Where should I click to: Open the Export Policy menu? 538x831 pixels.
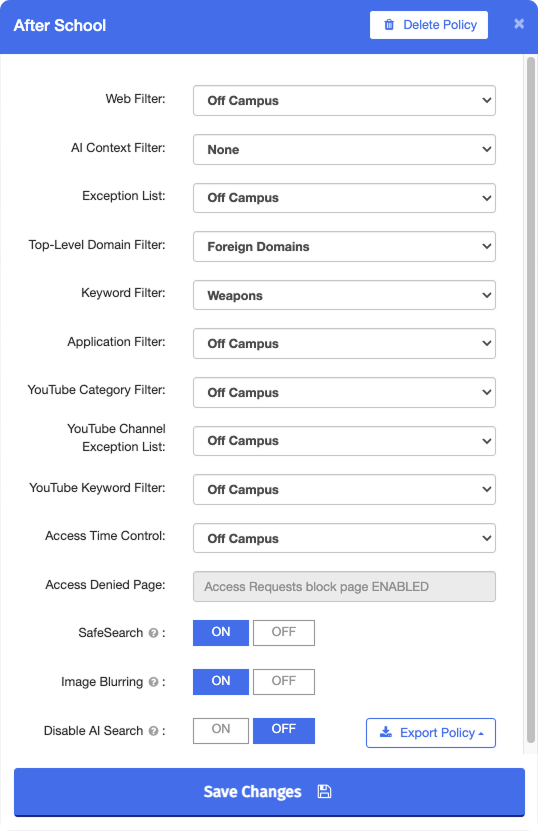pos(430,733)
